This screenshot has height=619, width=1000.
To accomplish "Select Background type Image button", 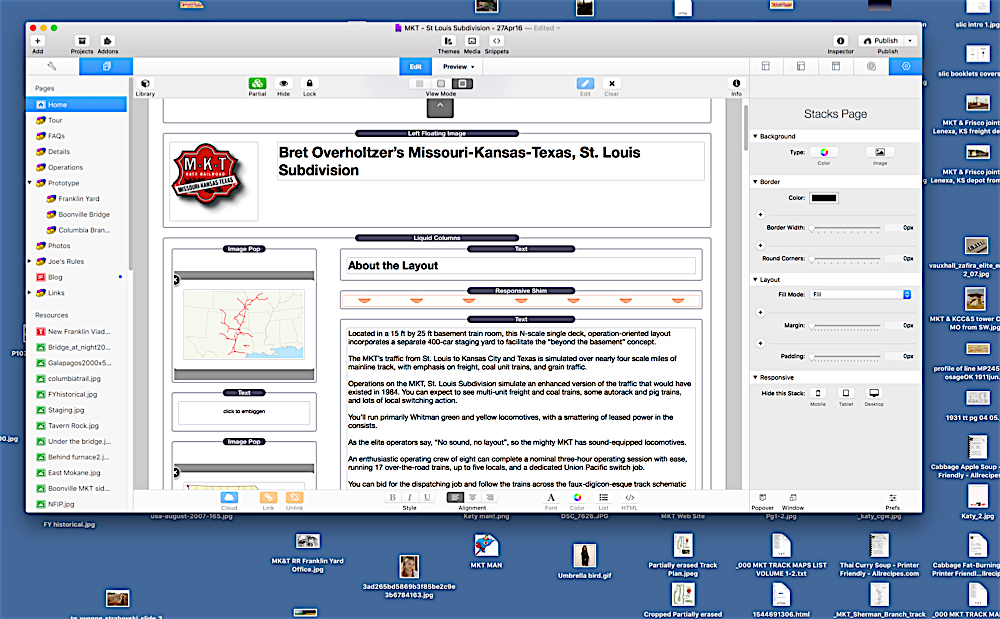I will click(880, 152).
